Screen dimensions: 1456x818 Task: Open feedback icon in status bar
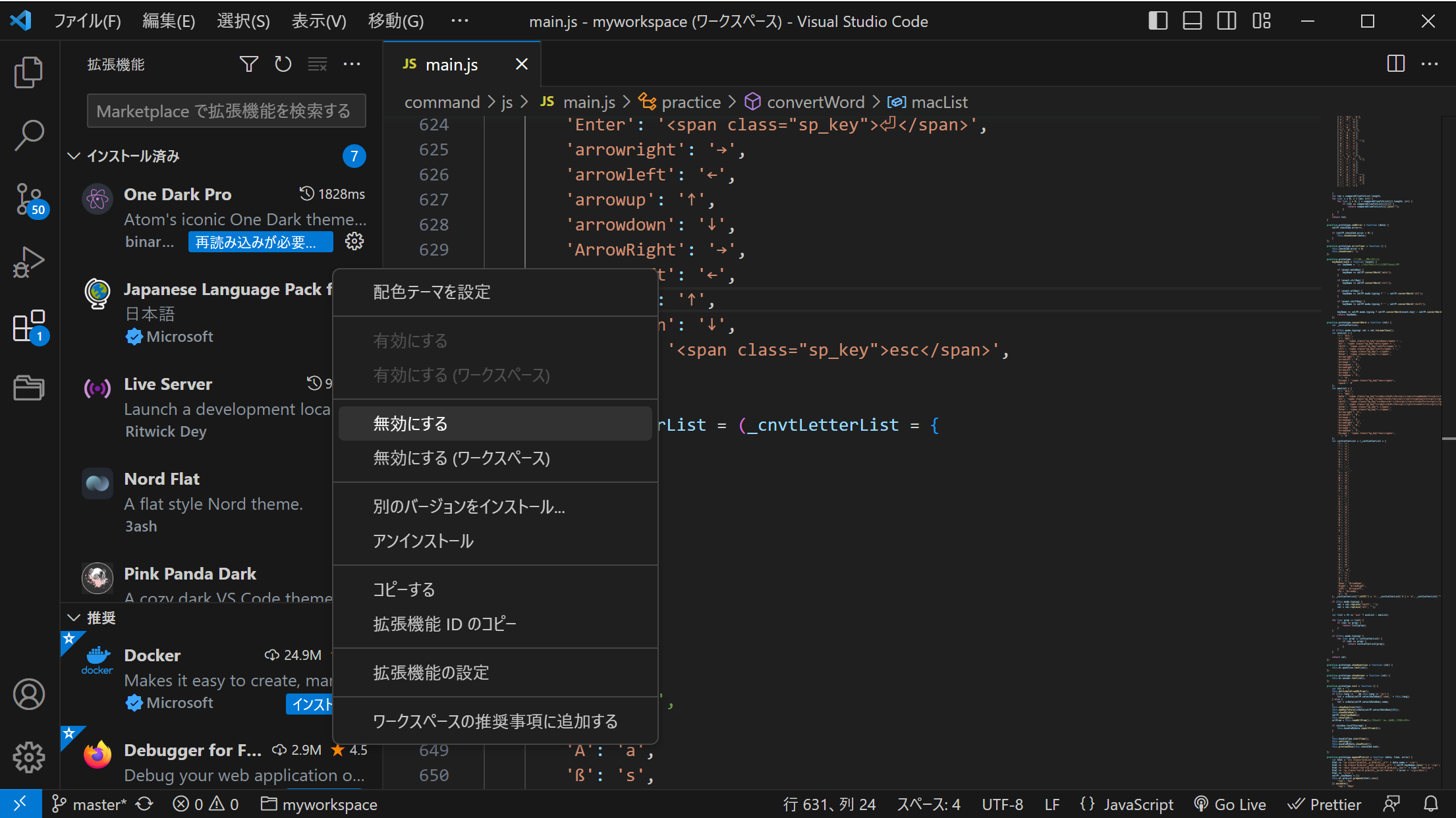click(1391, 804)
